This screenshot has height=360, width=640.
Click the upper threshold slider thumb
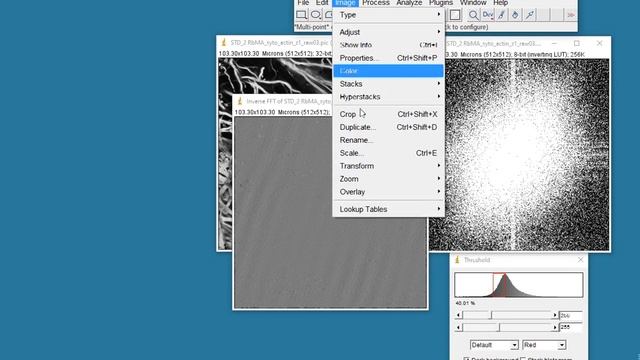[491, 315]
